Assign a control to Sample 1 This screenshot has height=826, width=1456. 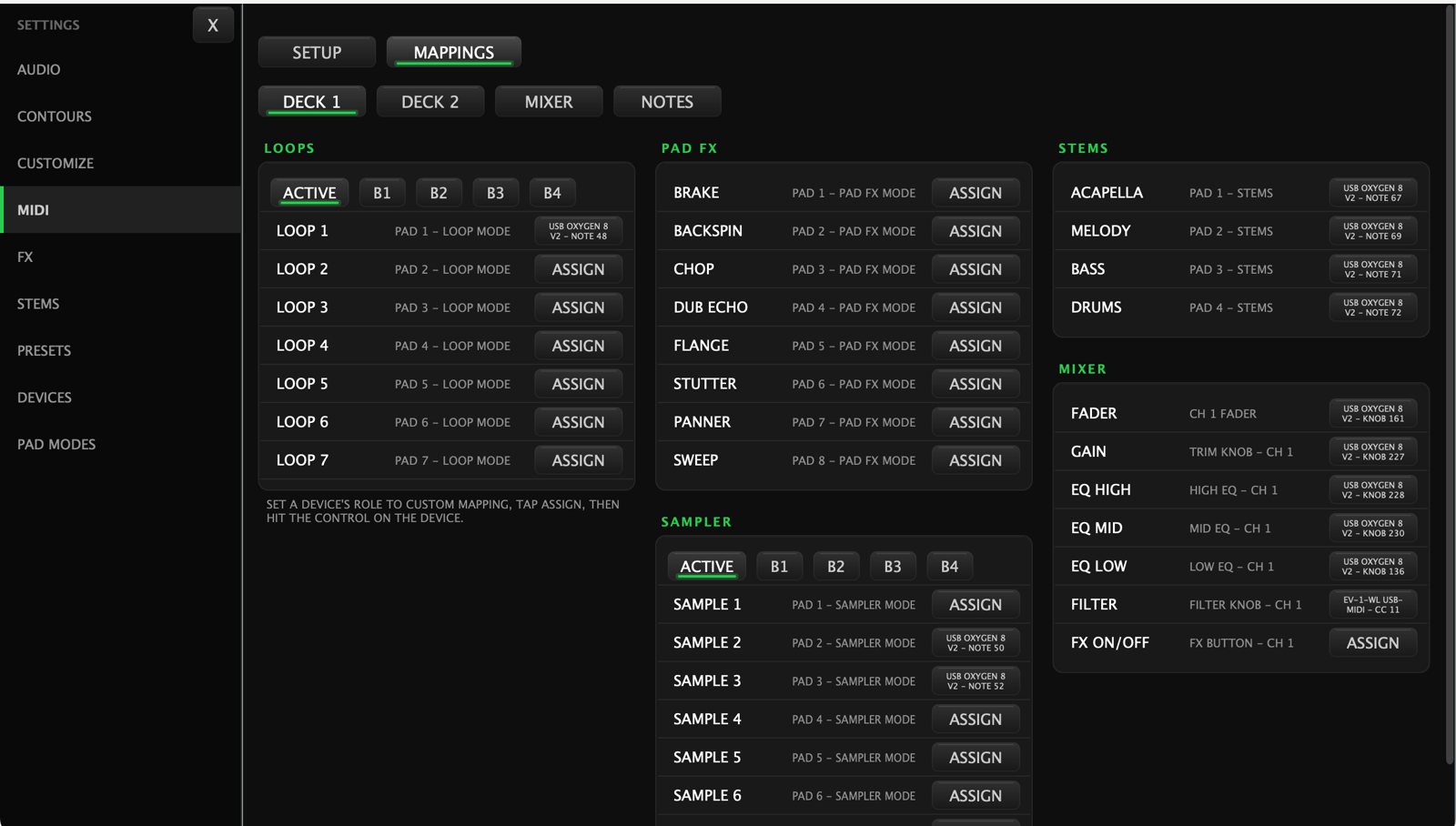coord(976,605)
